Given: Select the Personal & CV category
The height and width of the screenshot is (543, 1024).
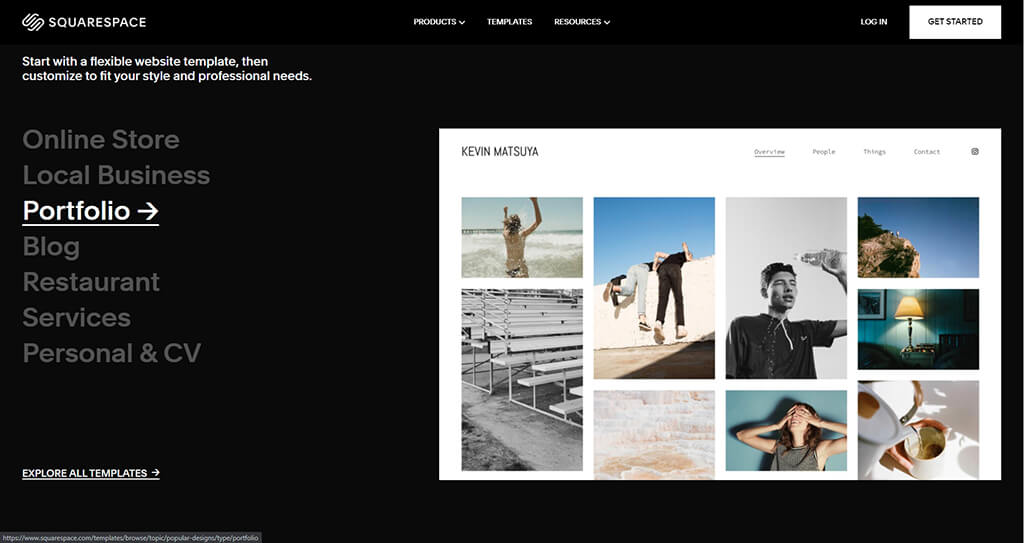Looking at the screenshot, I should (x=112, y=353).
